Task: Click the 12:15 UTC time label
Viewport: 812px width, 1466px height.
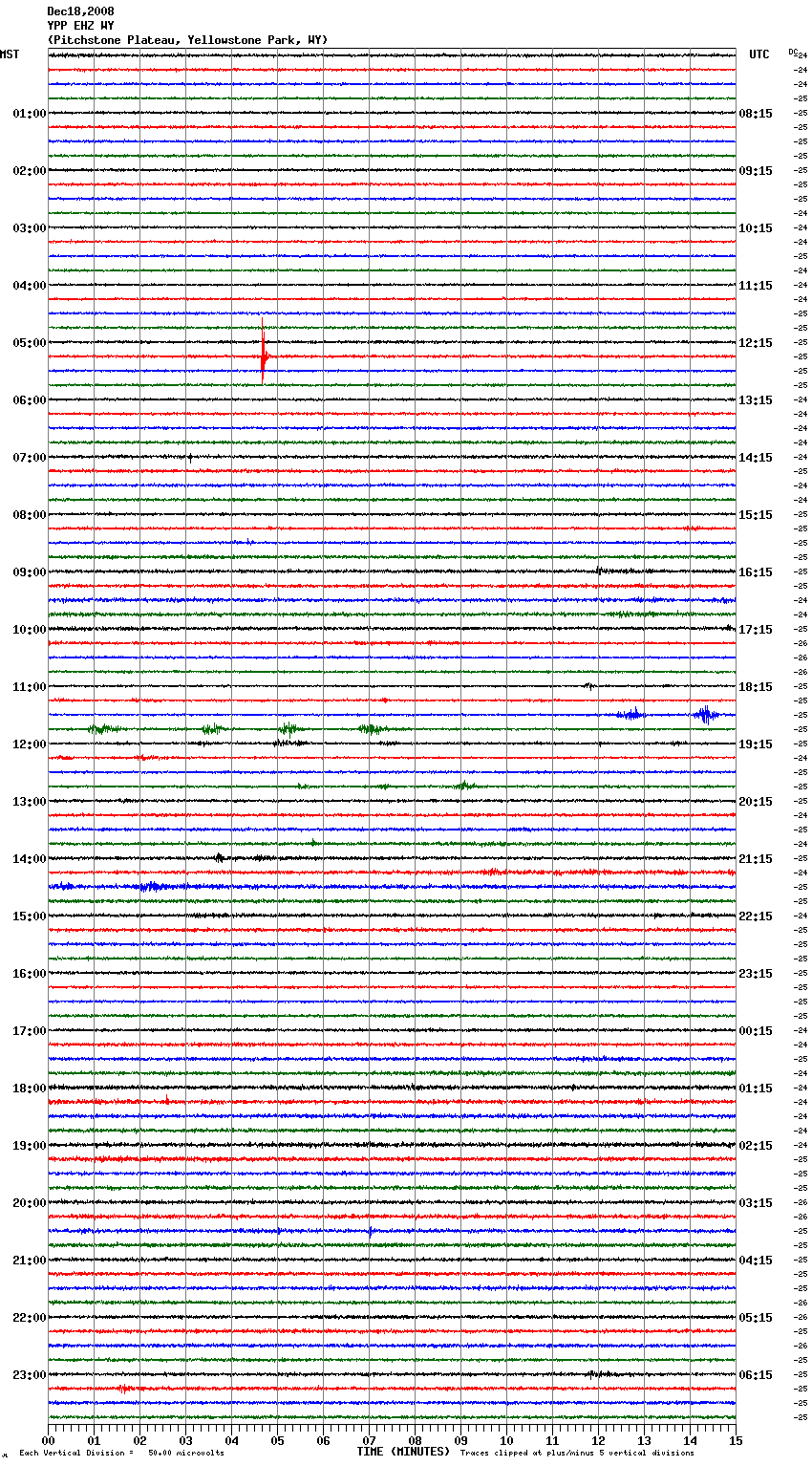Action: [756, 343]
